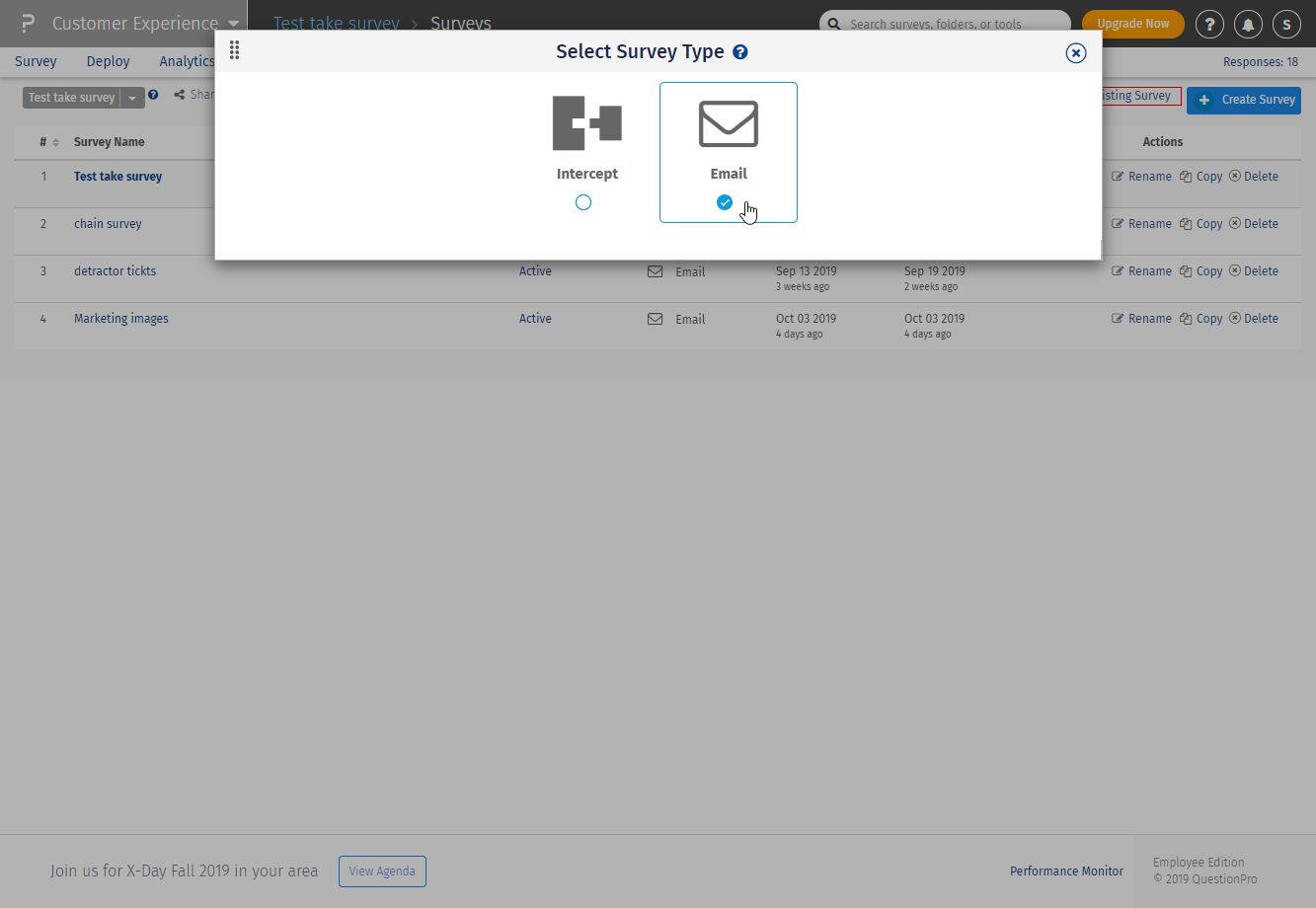This screenshot has width=1316, height=908.
Task: Switch to the Deploy tab
Action: (109, 61)
